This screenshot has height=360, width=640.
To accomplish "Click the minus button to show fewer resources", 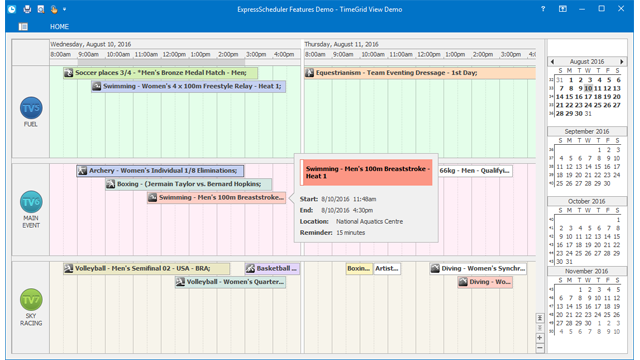I will pyautogui.click(x=540, y=348).
